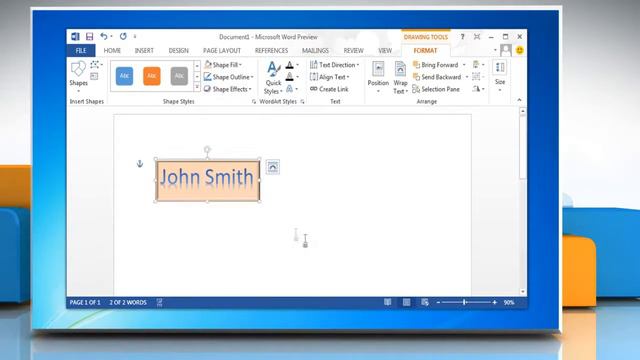Click Send Backward button
The height and width of the screenshot is (360, 640).
(x=437, y=77)
